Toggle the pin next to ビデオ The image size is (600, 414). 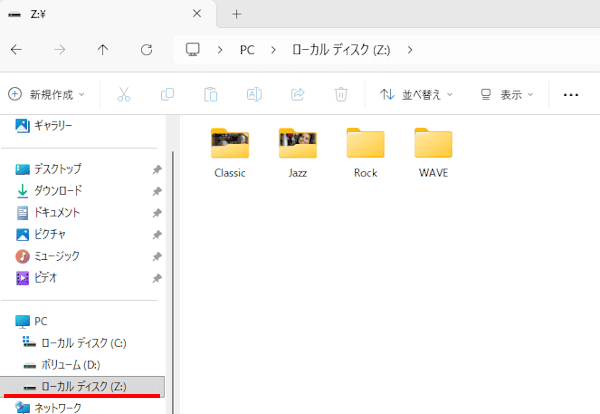157,278
